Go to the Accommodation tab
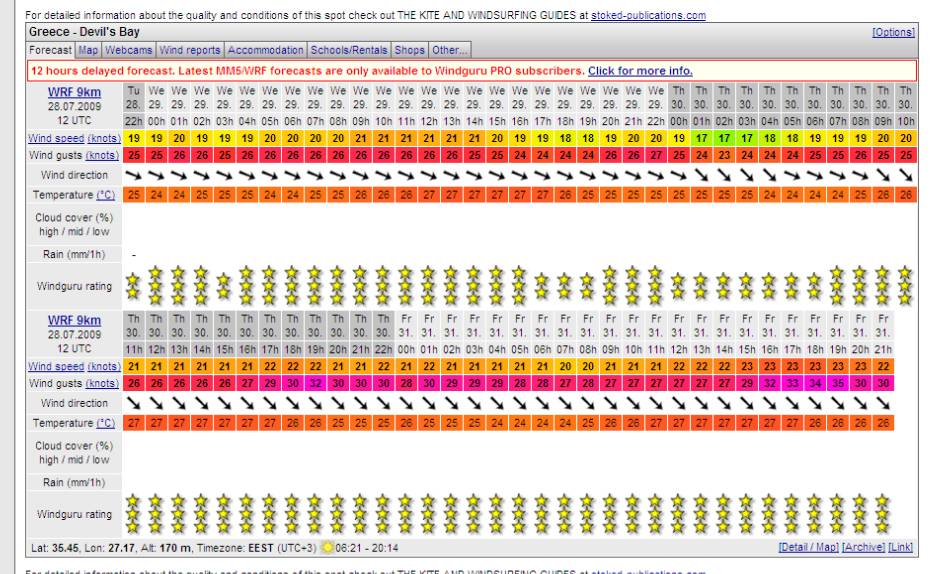 (x=266, y=49)
